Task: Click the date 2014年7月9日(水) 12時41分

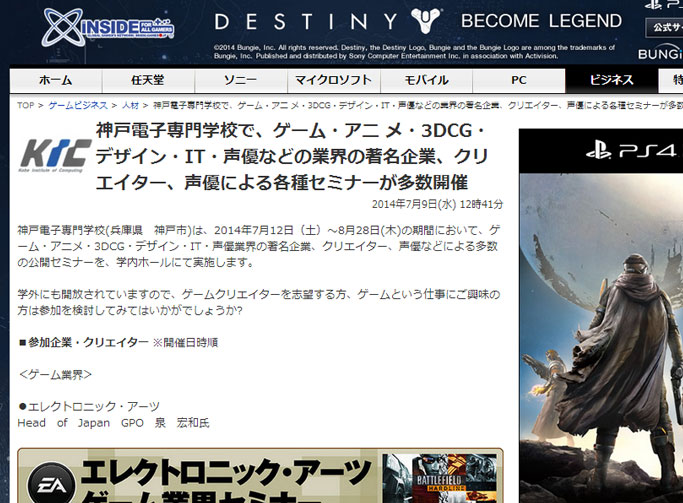Action: coord(437,204)
